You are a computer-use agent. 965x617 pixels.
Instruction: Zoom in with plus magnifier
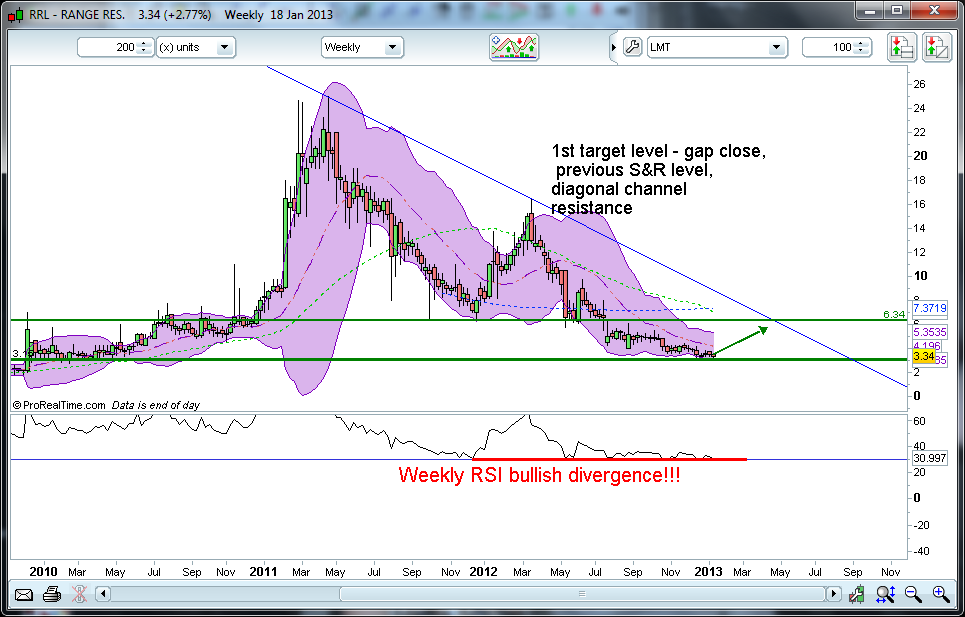coord(940,594)
